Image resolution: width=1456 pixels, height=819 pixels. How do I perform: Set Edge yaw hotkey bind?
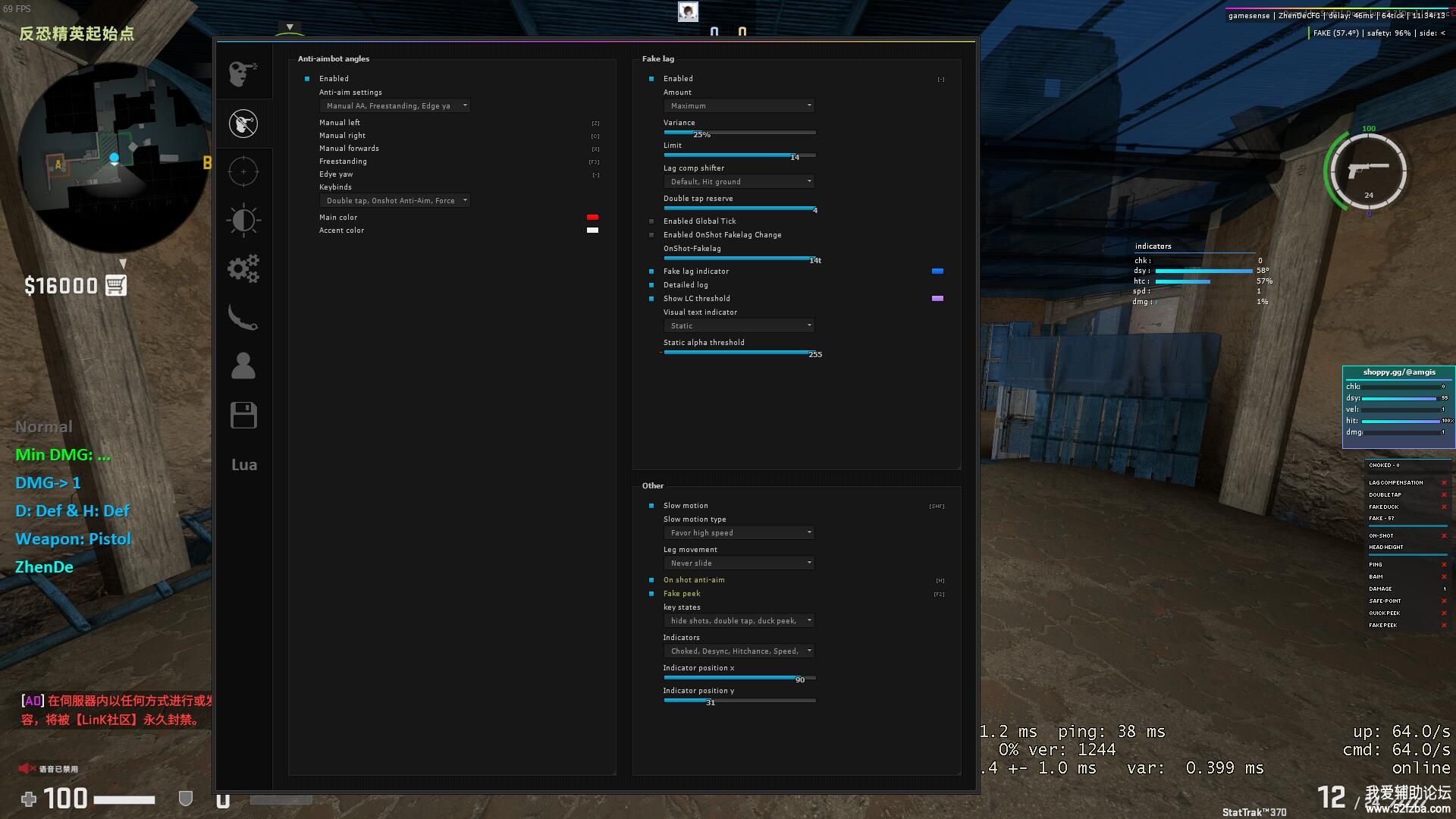(x=596, y=175)
